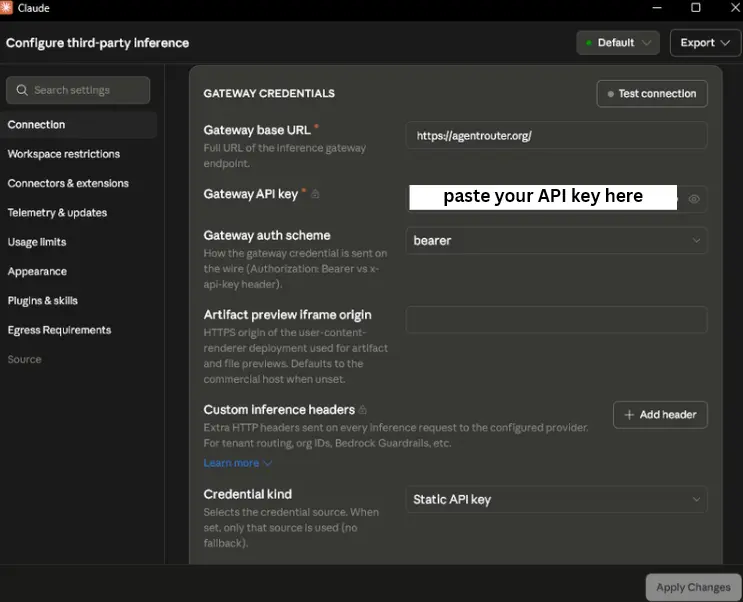
Task: Open Appearance settings section
Action: click(37, 272)
